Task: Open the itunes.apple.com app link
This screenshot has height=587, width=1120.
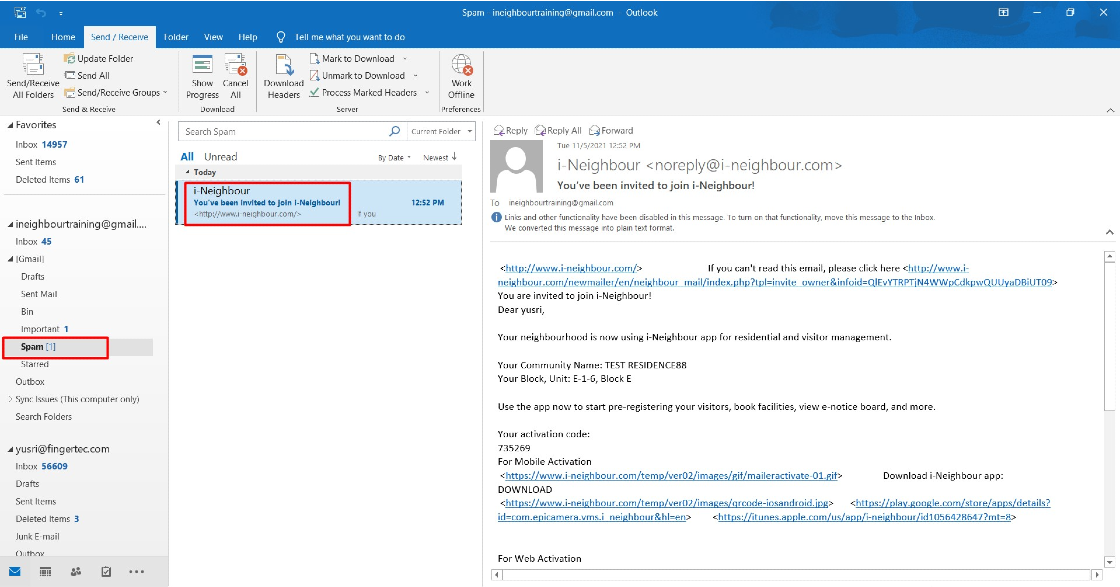Action: tap(864, 517)
